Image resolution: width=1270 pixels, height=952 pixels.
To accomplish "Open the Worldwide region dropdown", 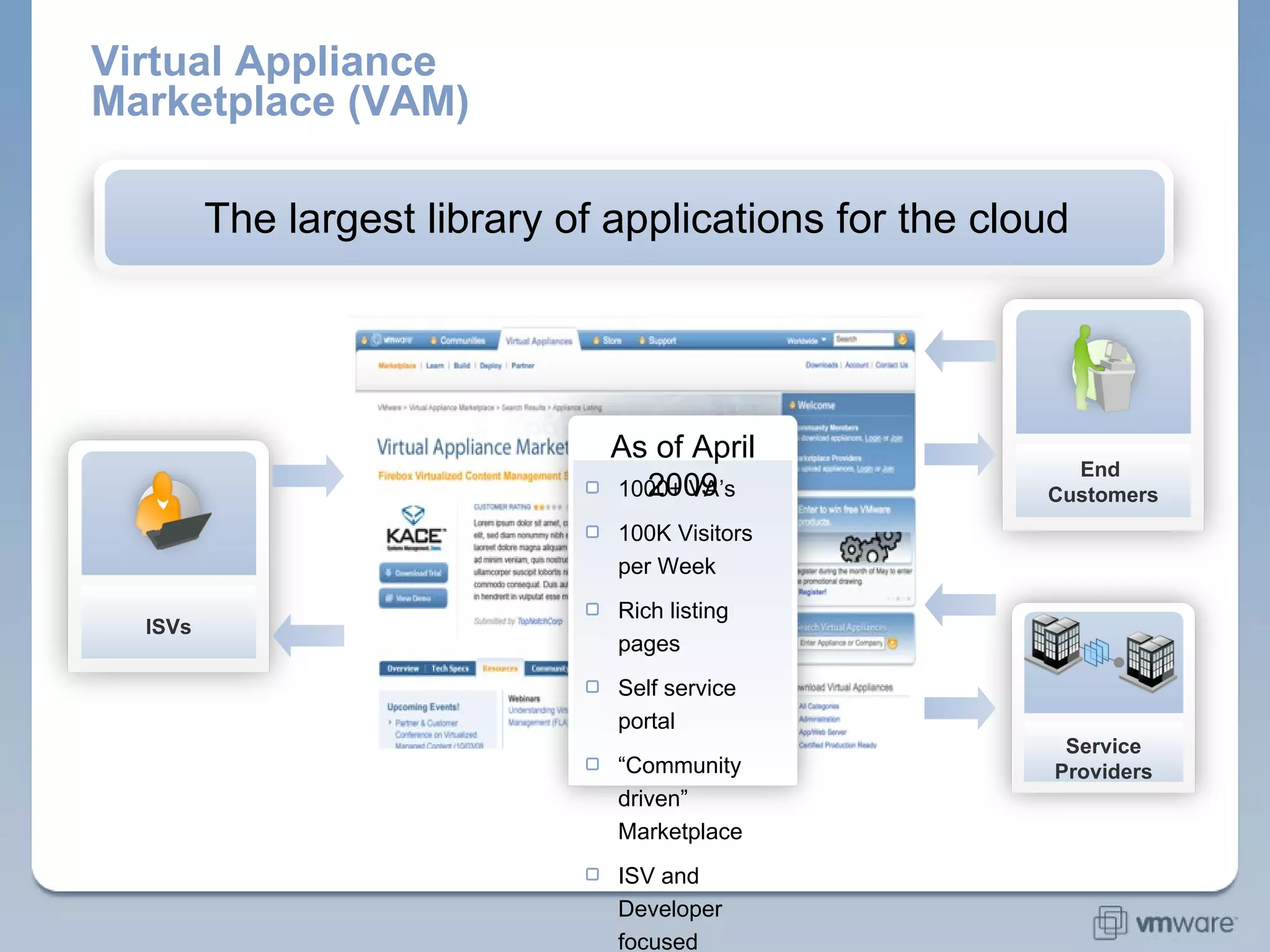I will 806,340.
